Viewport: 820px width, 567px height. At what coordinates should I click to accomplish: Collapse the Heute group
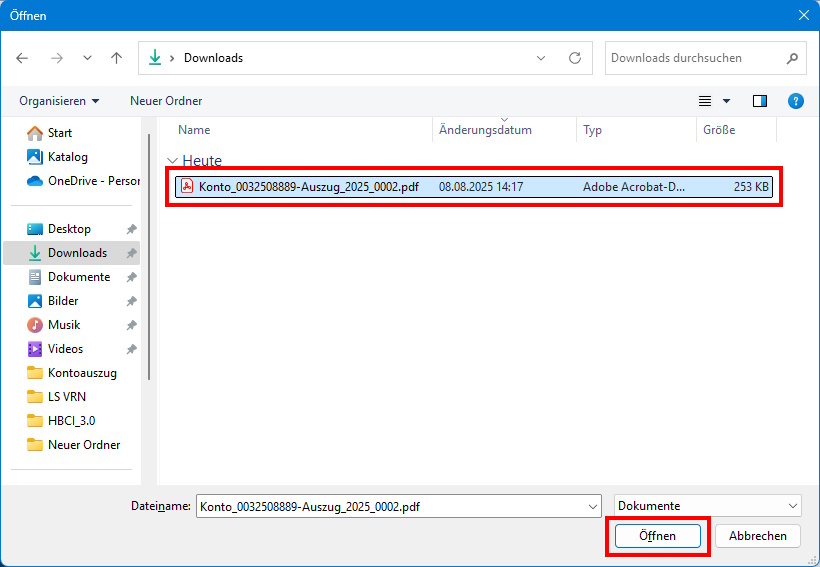coord(173,161)
